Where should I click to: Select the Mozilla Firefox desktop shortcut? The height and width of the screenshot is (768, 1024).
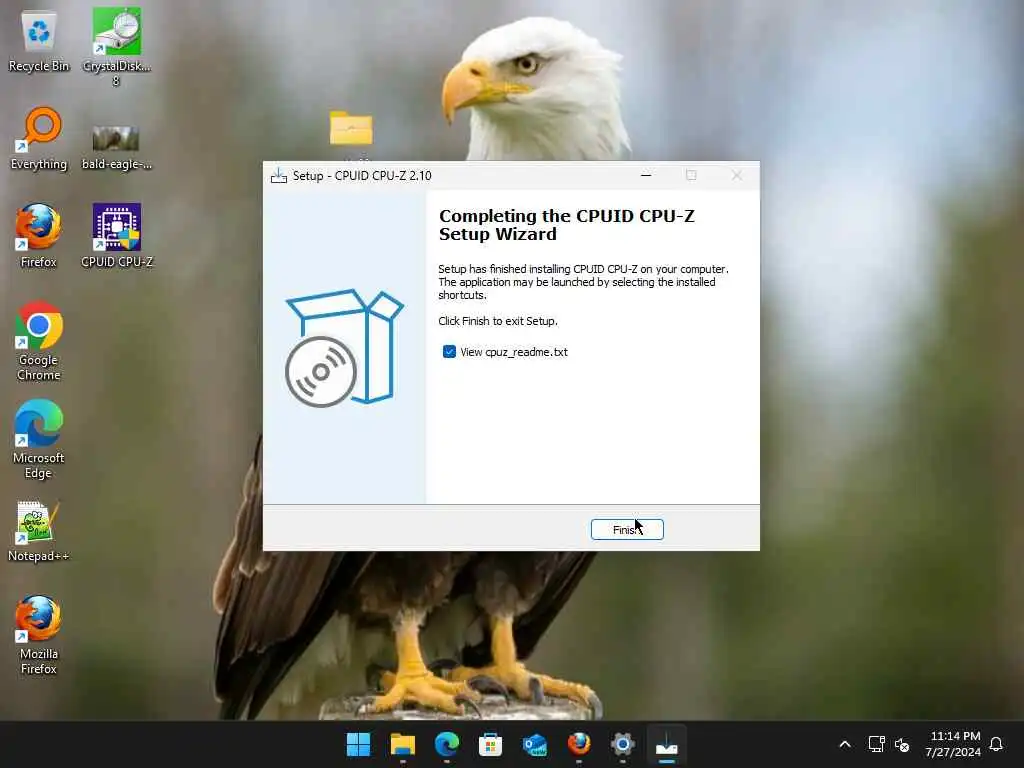39,635
